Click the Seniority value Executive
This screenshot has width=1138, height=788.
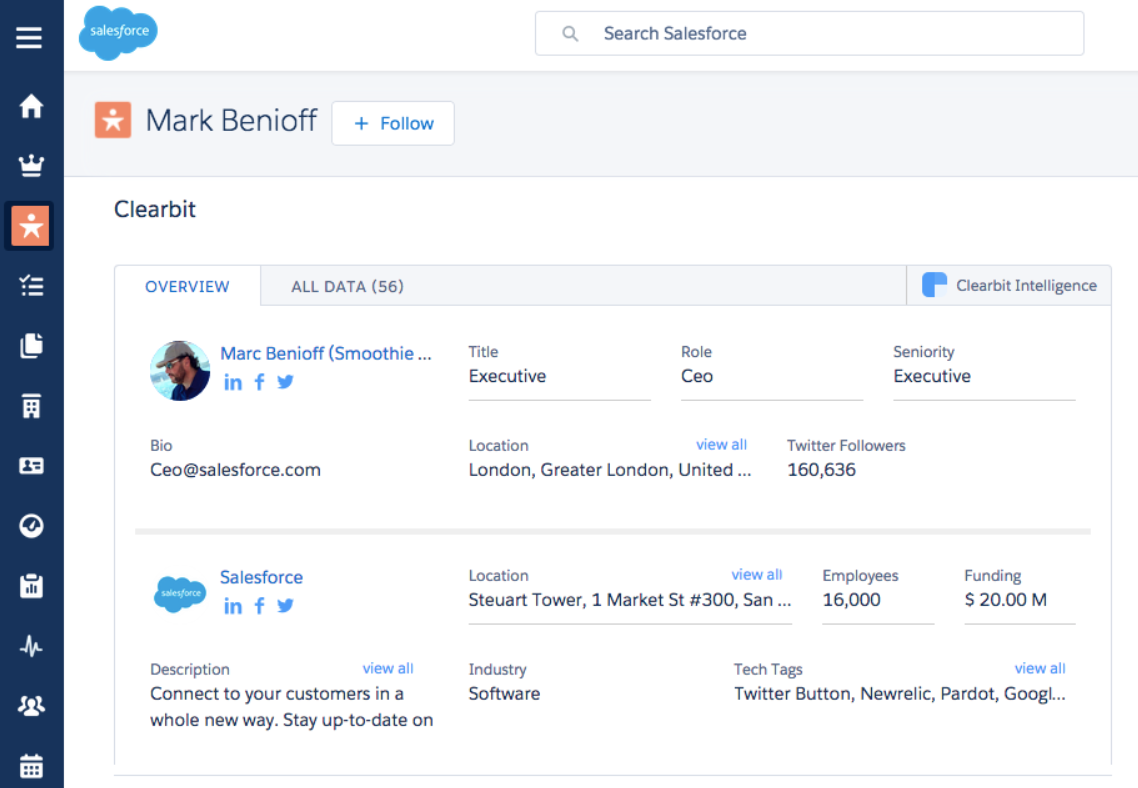[x=932, y=376]
